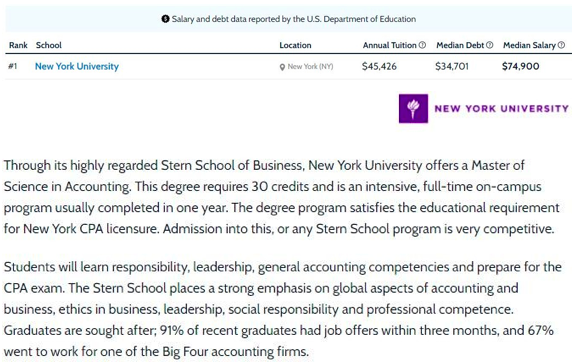Open the New York University link
Viewport: 578px width, 364px height.
tap(77, 66)
